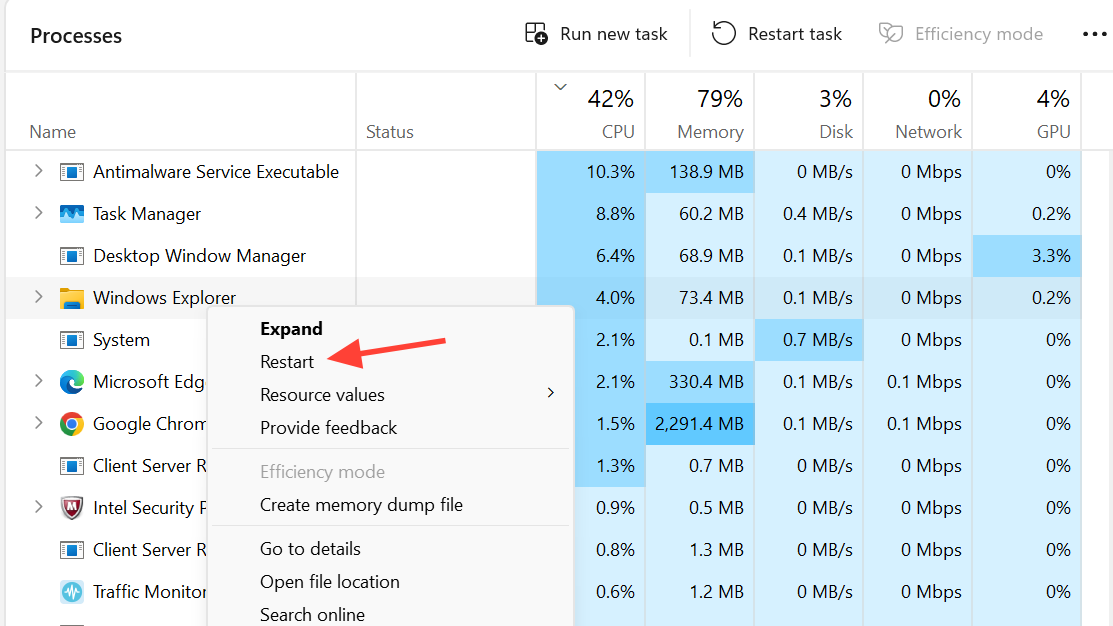
Task: Choose Restart from the context menu
Action: pyautogui.click(x=287, y=361)
